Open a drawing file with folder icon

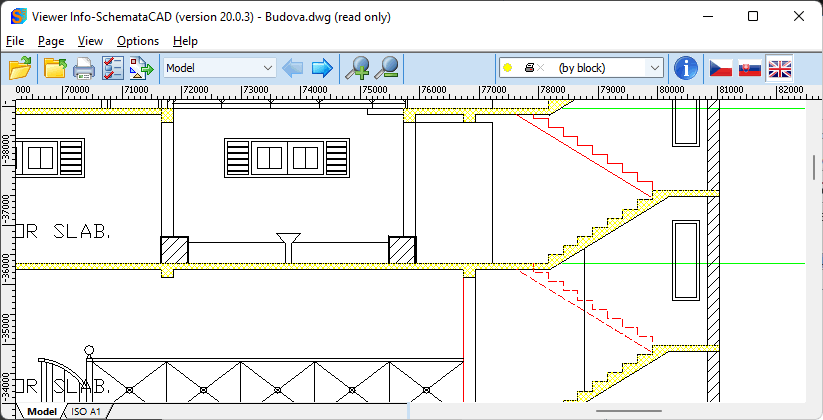click(x=20, y=68)
